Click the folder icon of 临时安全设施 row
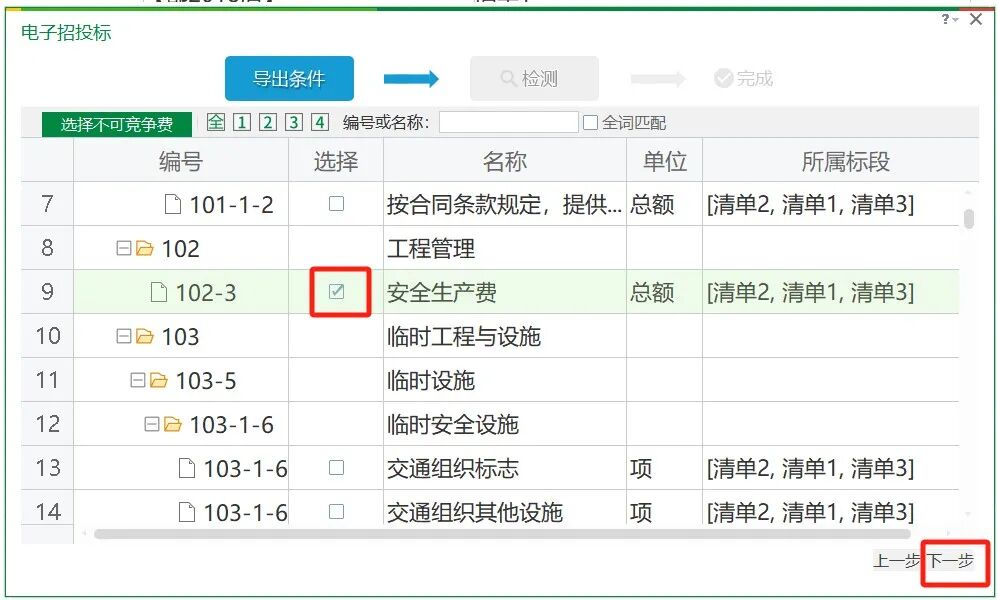This screenshot has height=600, width=997. click(173, 424)
